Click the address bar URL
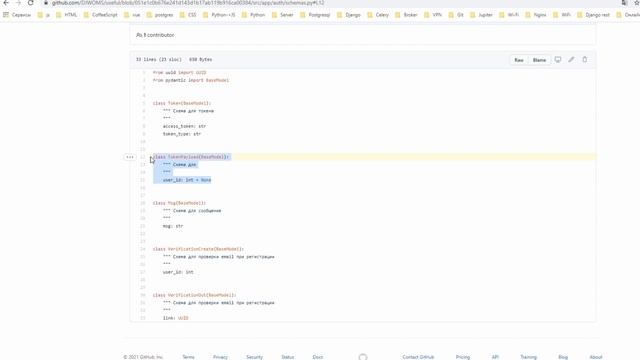Viewport: 640px width, 360px height. pyautogui.click(x=188, y=3)
